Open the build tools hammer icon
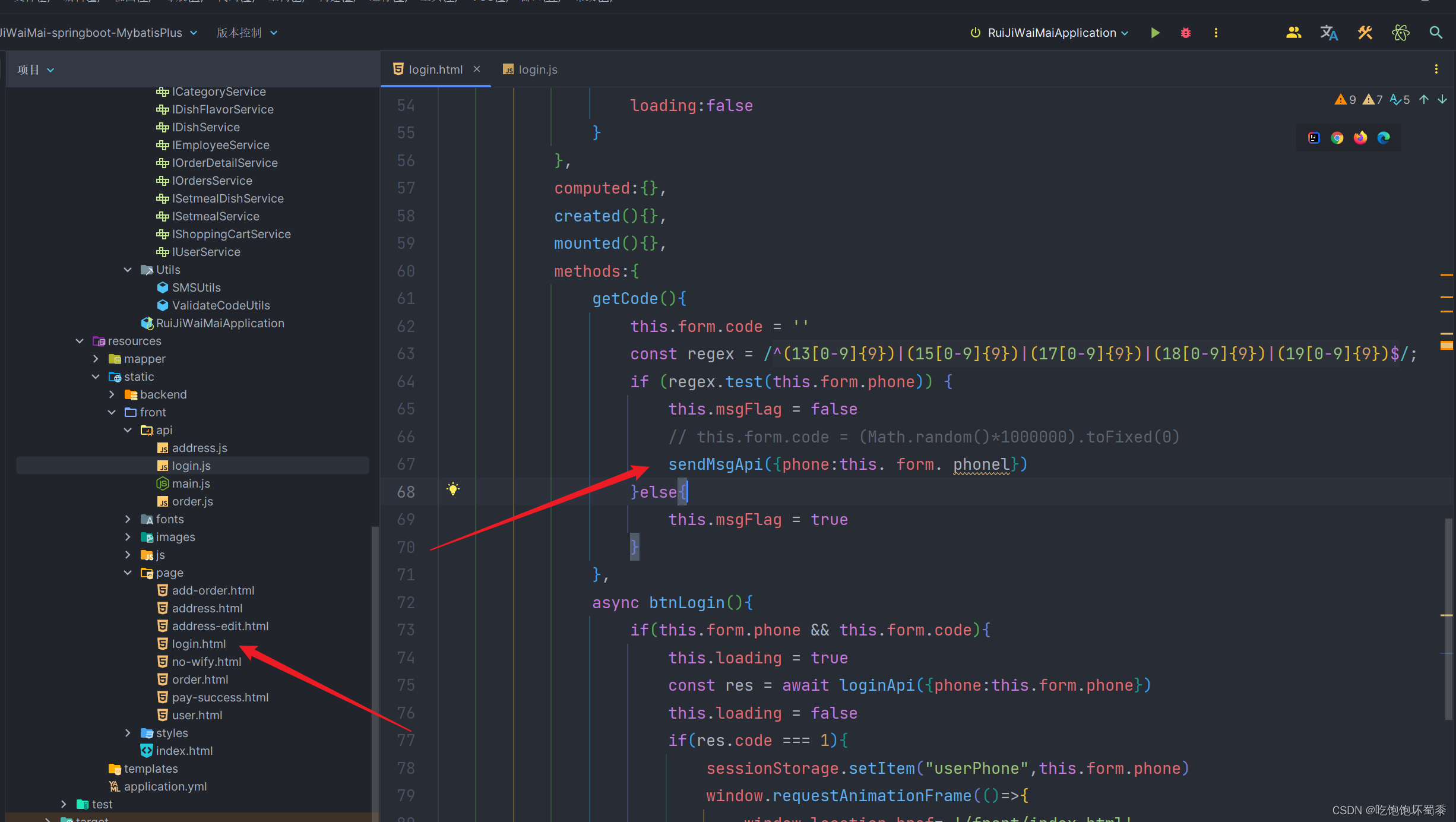The width and height of the screenshot is (1456, 822). 1365,33
